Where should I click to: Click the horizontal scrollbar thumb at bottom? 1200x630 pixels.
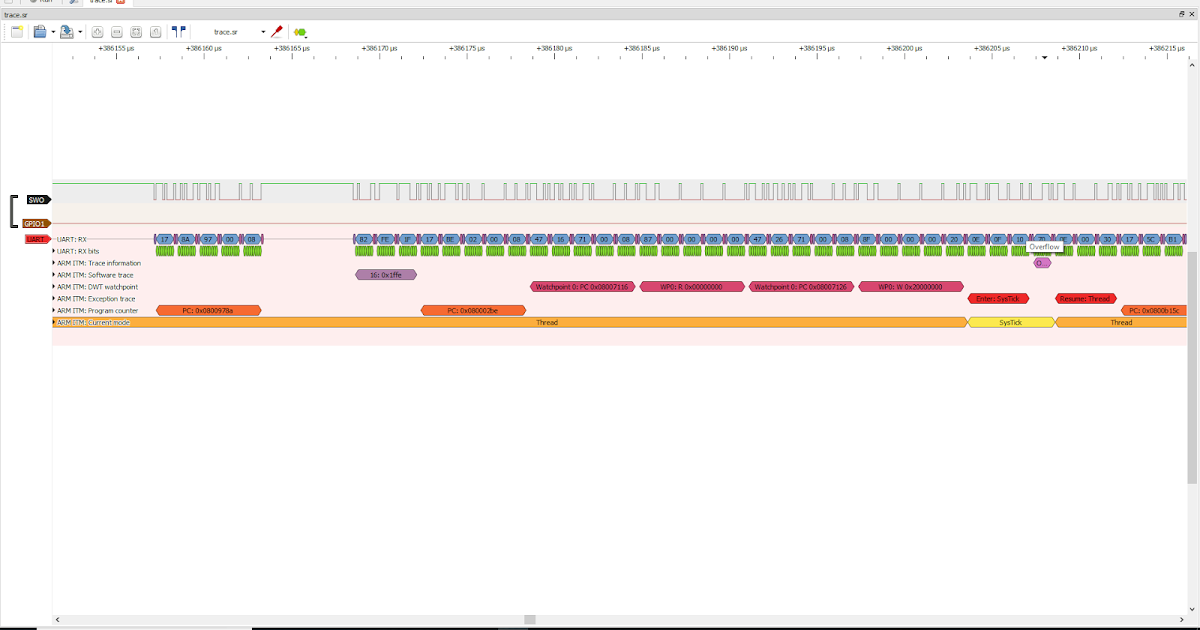click(530, 620)
